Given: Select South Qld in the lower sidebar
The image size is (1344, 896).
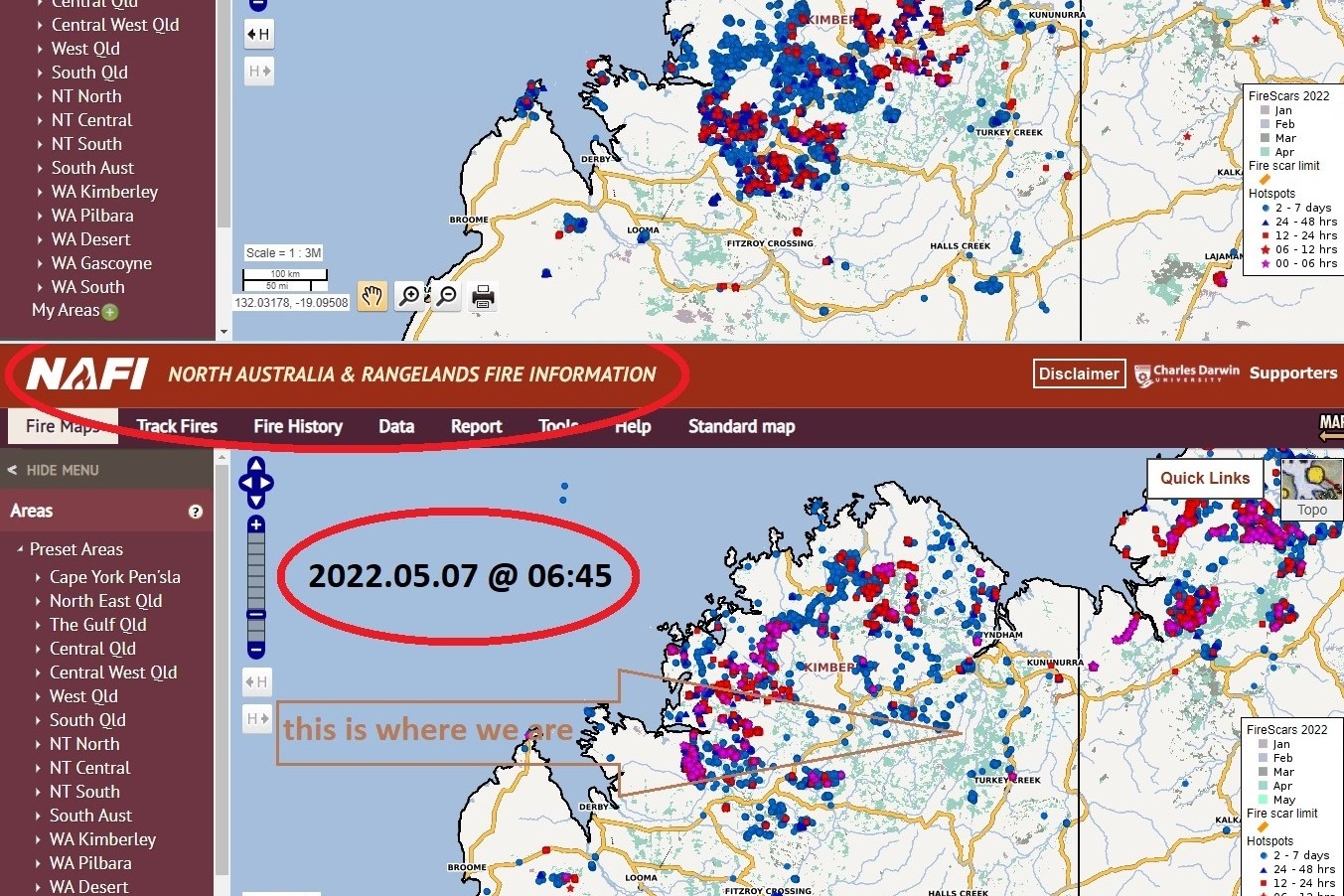Looking at the screenshot, I should pos(87,720).
